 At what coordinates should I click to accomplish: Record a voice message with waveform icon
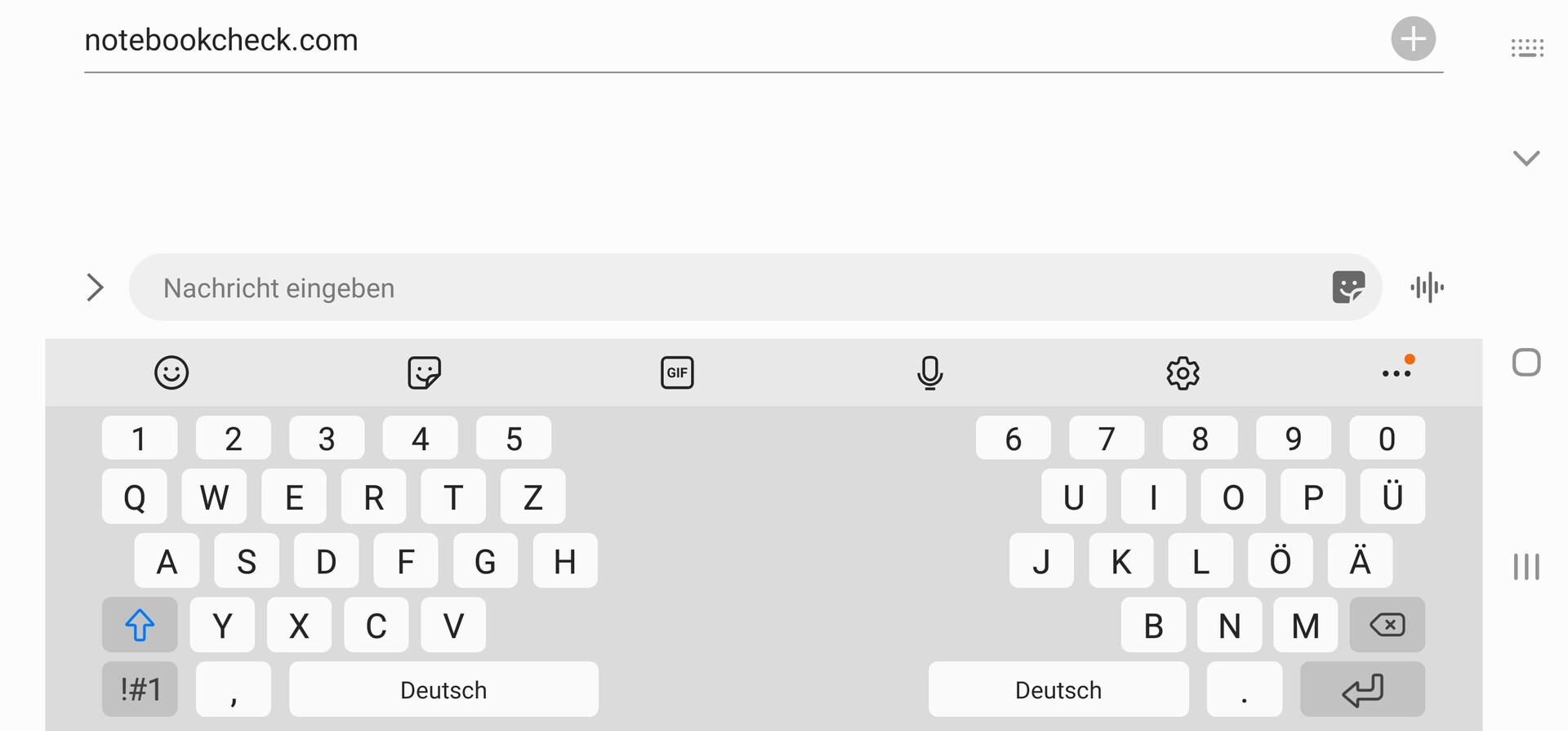pos(1427,287)
